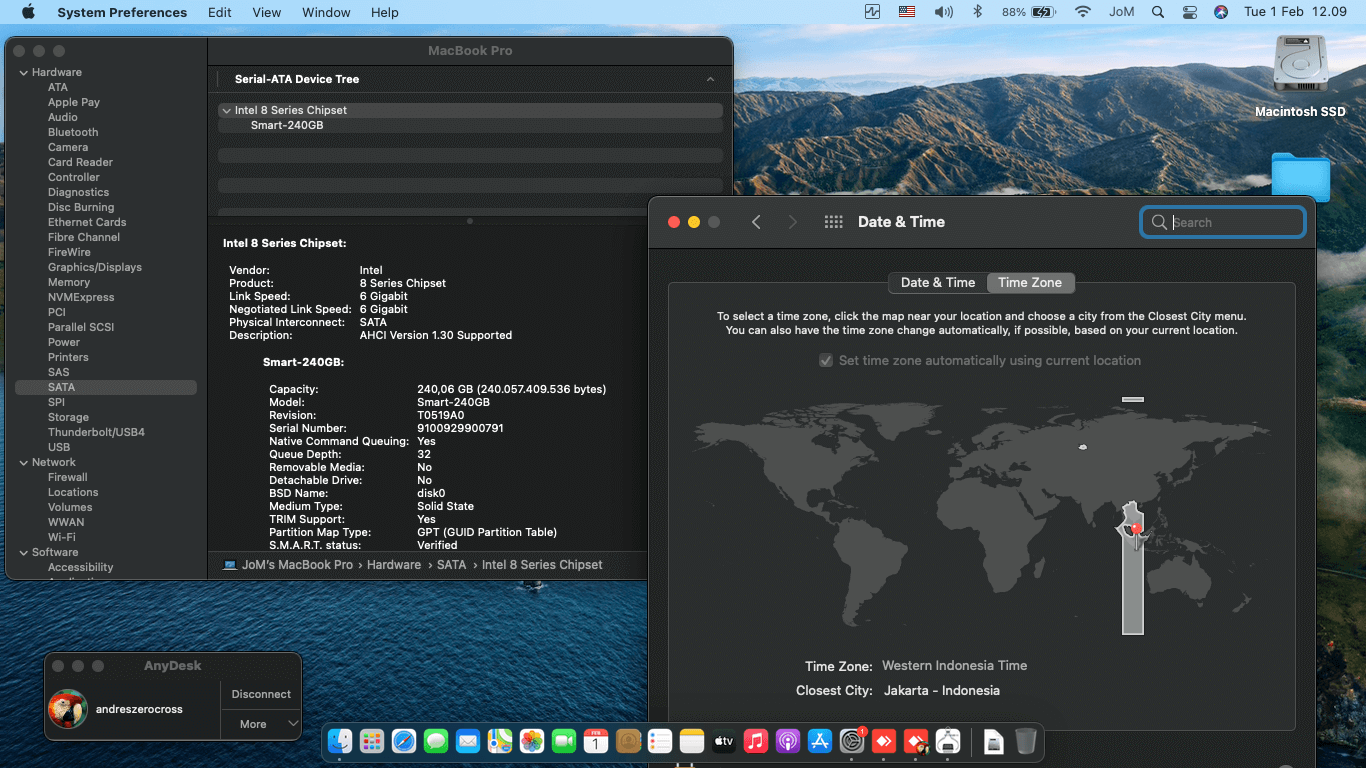Select Graphics/Displays in the sidebar
1366x768 pixels.
tap(95, 267)
